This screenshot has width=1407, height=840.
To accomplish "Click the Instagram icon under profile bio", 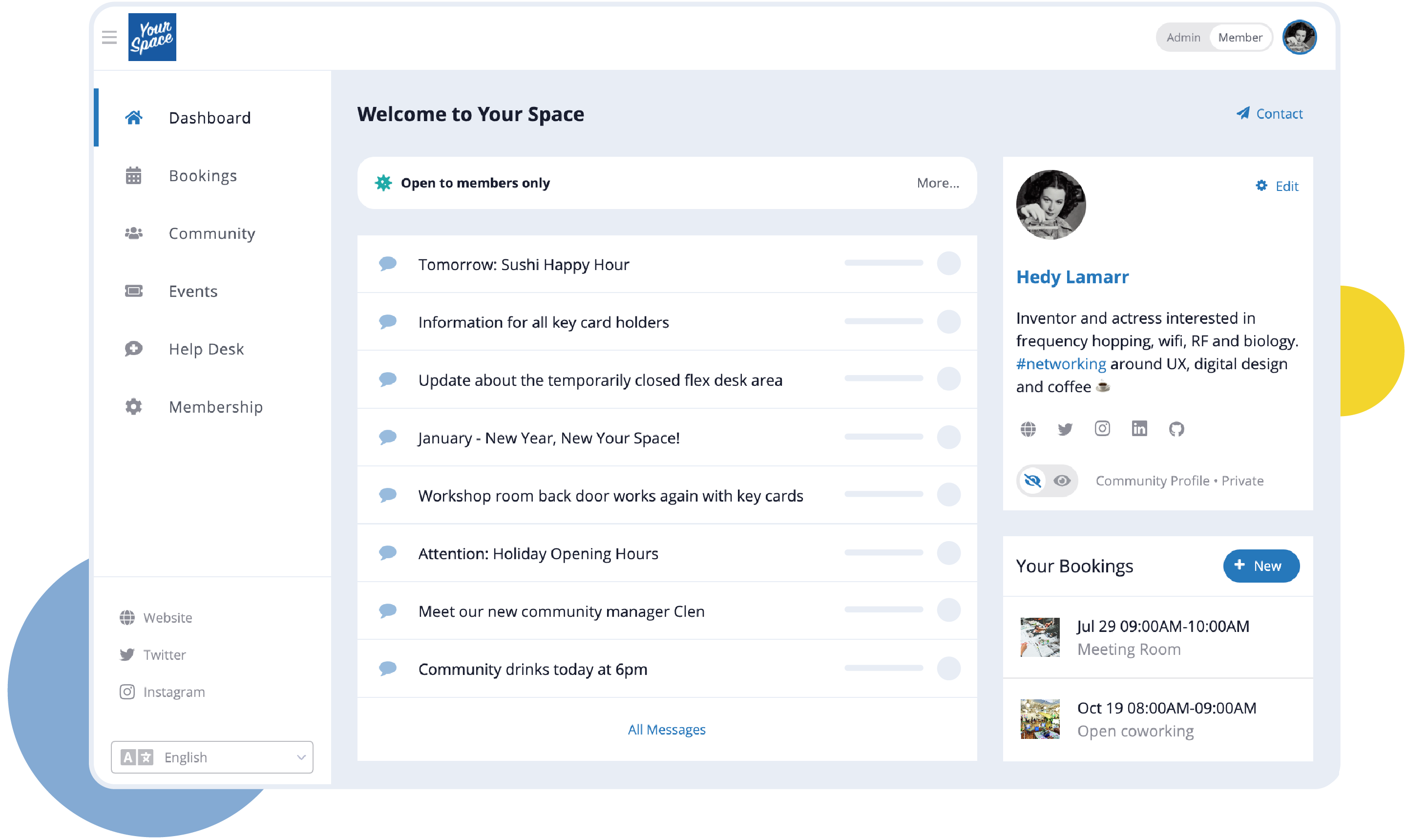I will (x=1102, y=428).
